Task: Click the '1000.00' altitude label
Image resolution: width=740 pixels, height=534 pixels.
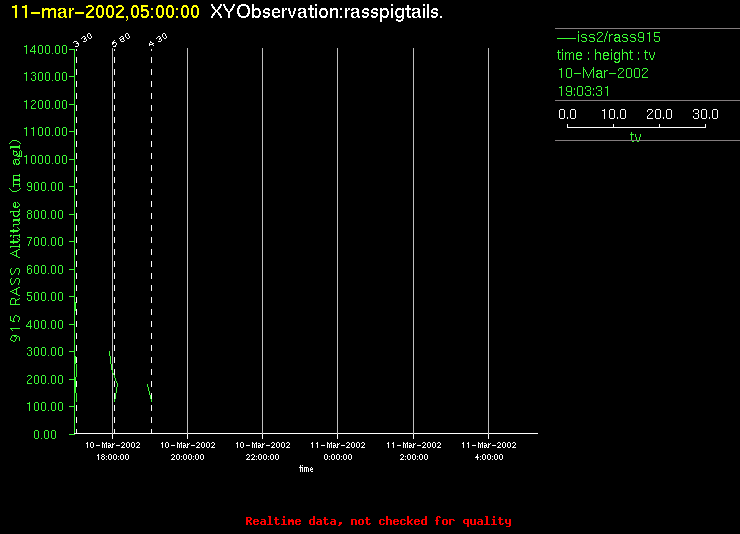Action: pyautogui.click(x=45, y=159)
